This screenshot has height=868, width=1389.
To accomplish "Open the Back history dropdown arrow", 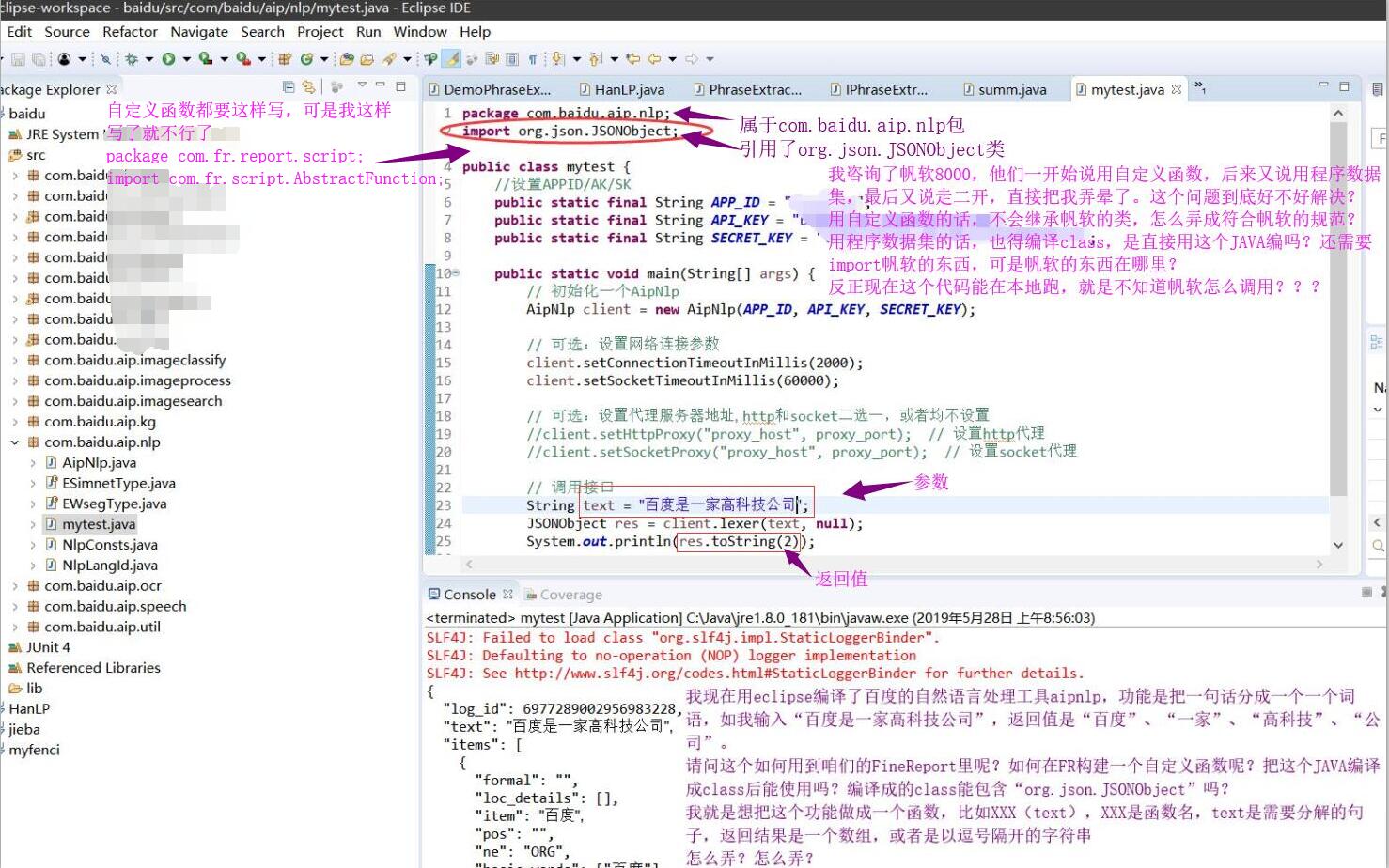I will pyautogui.click(x=672, y=59).
